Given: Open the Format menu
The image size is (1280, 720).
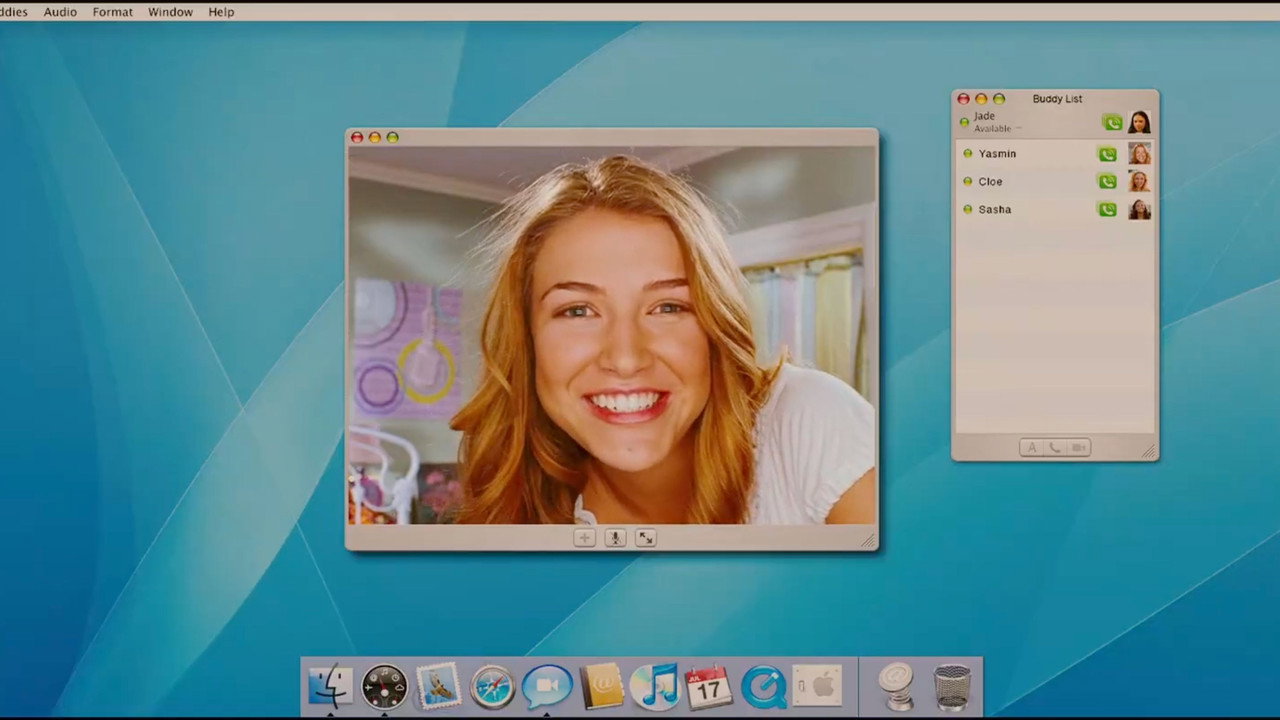Looking at the screenshot, I should point(112,12).
